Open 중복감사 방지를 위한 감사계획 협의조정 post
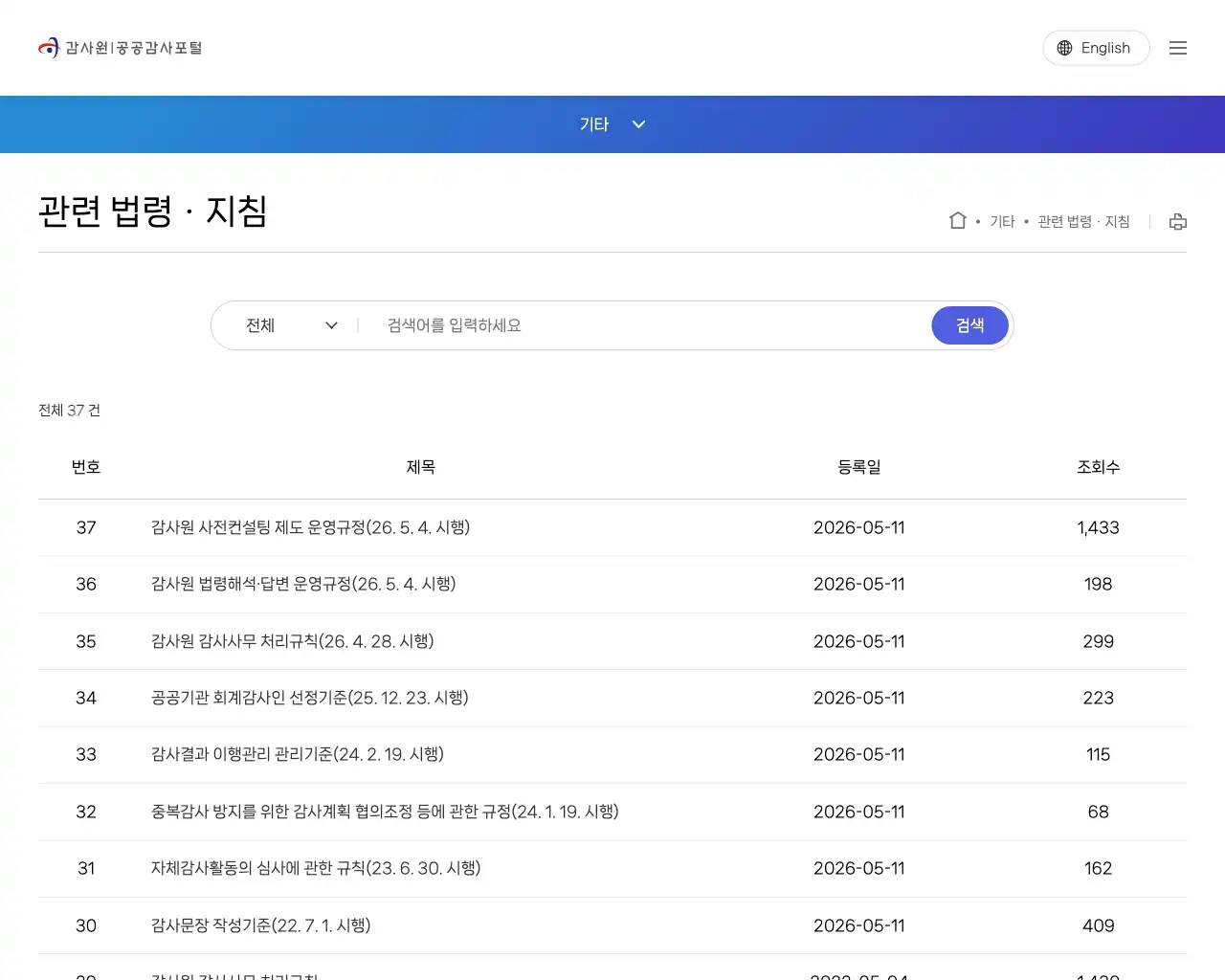The width and height of the screenshot is (1225, 980). click(x=385, y=812)
